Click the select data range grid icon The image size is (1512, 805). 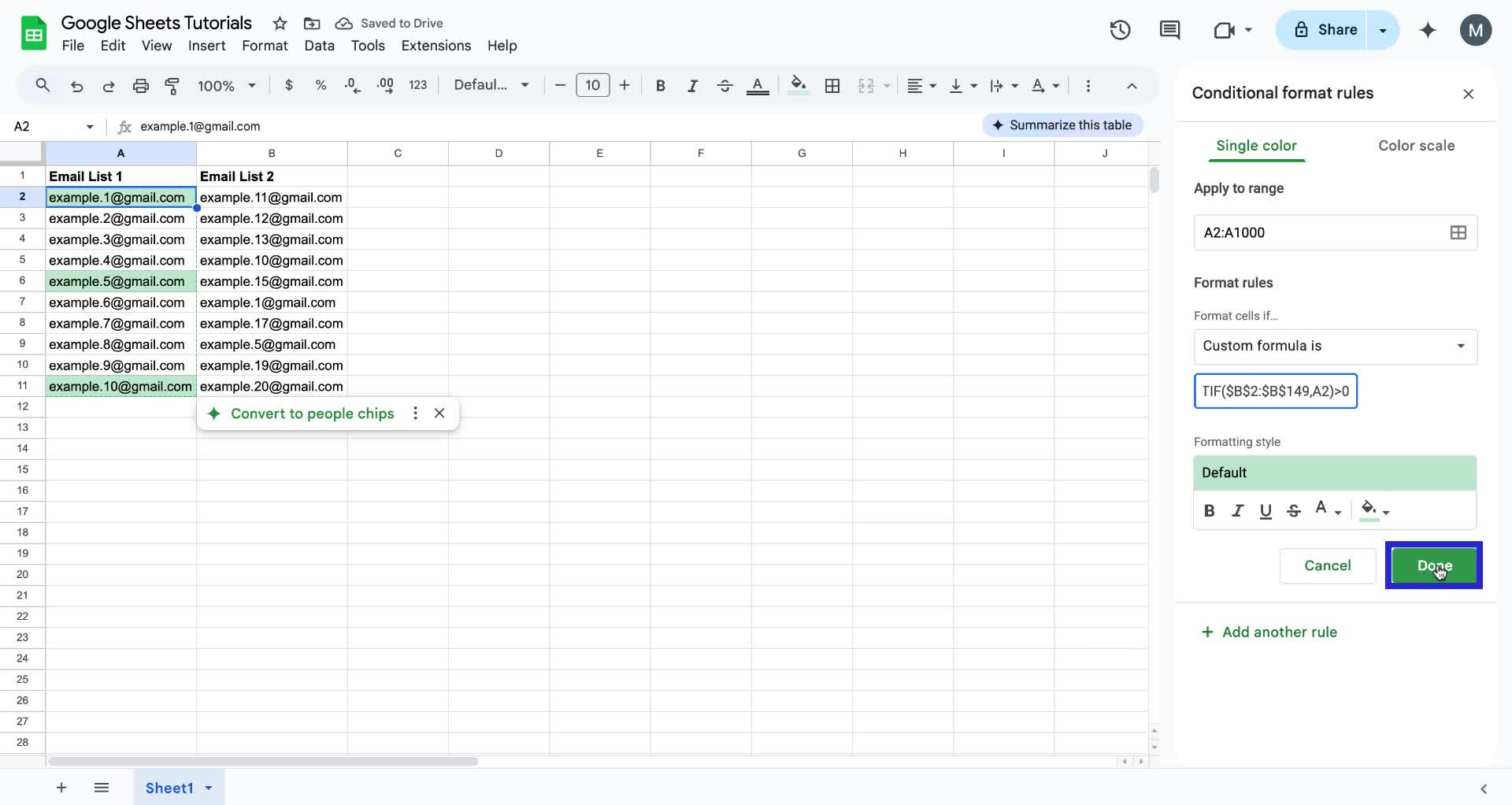pyautogui.click(x=1458, y=232)
